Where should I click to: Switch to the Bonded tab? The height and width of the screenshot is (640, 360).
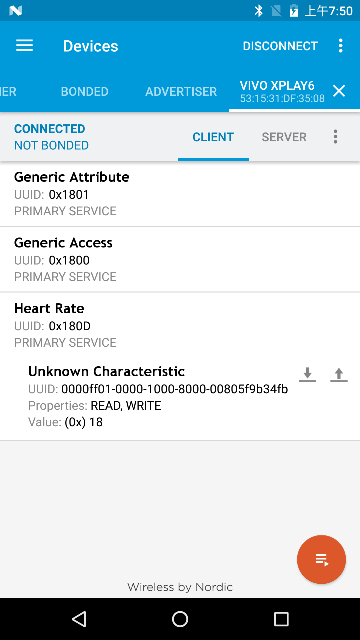(84, 91)
